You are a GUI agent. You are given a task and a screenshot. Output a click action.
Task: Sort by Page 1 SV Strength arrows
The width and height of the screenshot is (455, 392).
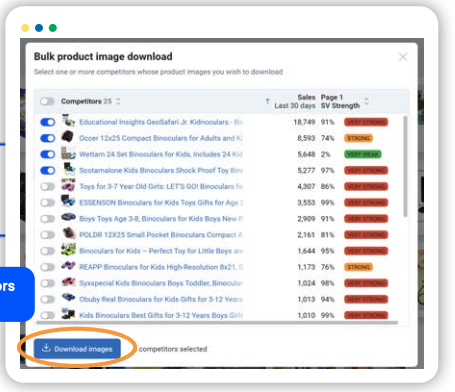point(366,101)
